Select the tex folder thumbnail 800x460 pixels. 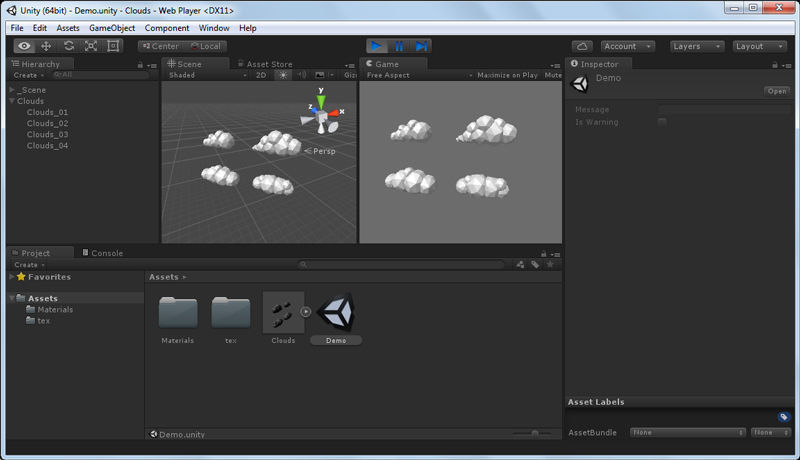(231, 312)
